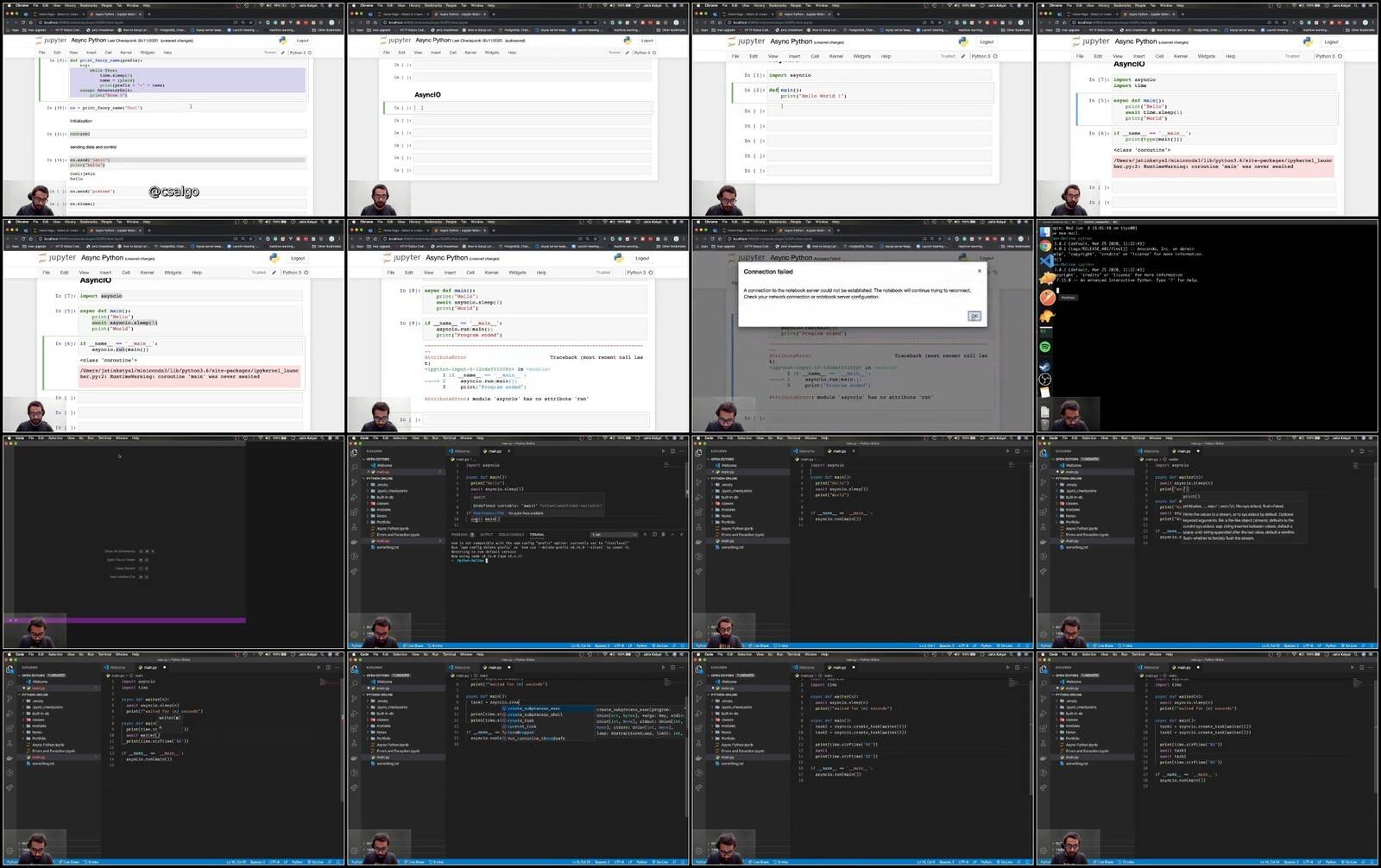Screen dimensions: 1381x868
Task: Collapse PYTHON-ONLINE section in VS Code frame with terminal panel
Action: (378, 478)
